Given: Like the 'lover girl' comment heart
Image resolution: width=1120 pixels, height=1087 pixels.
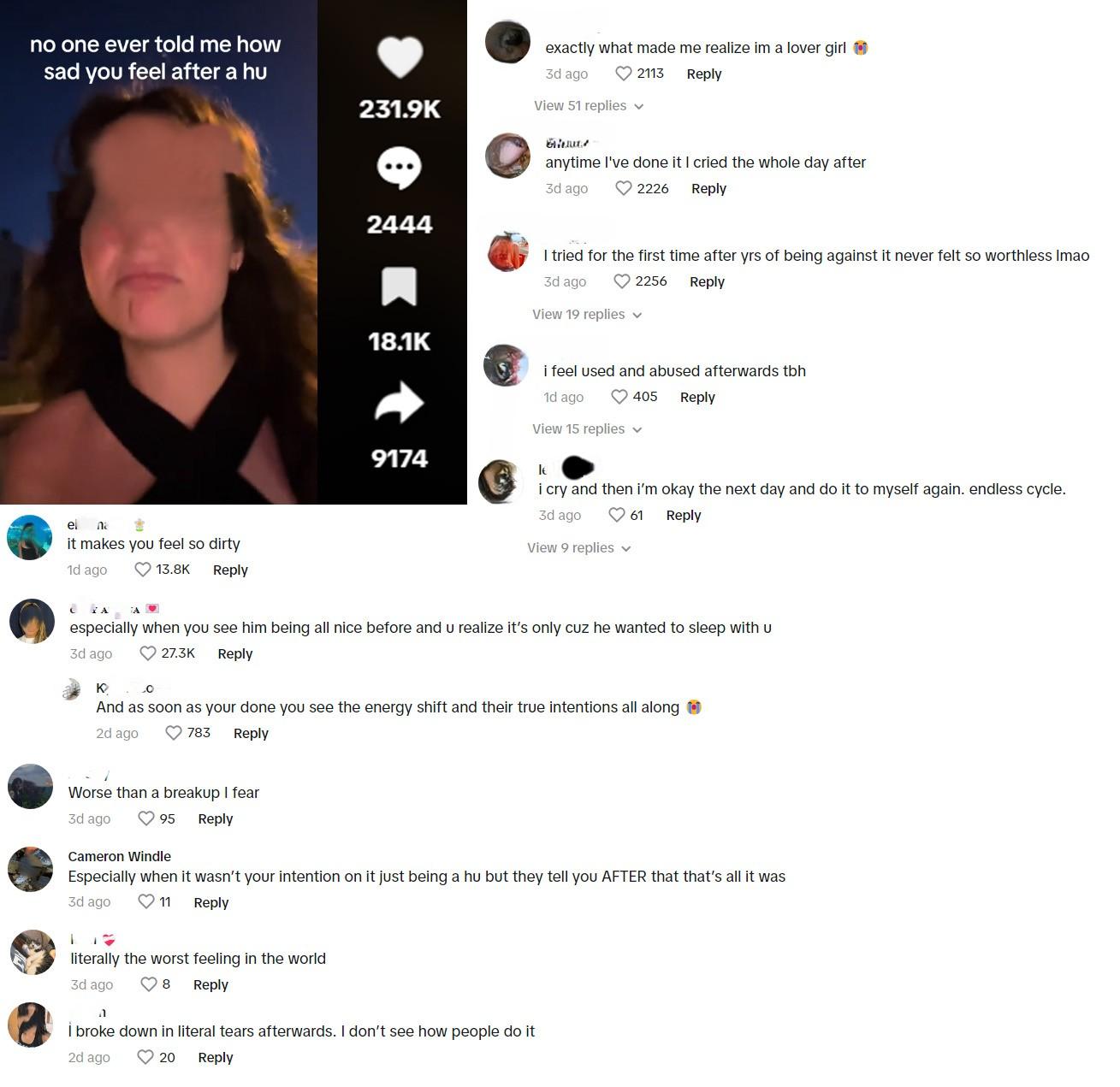Looking at the screenshot, I should (624, 74).
